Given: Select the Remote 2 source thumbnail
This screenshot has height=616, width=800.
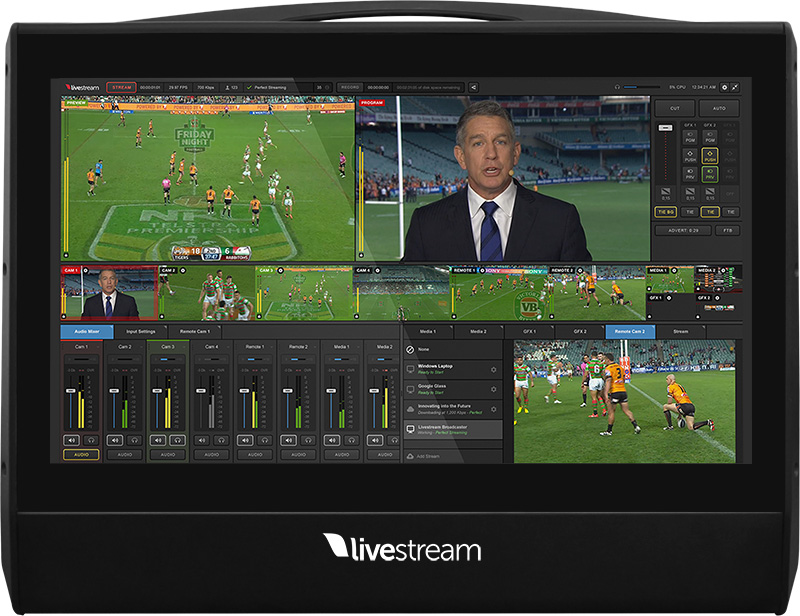Looking at the screenshot, I should [597, 293].
